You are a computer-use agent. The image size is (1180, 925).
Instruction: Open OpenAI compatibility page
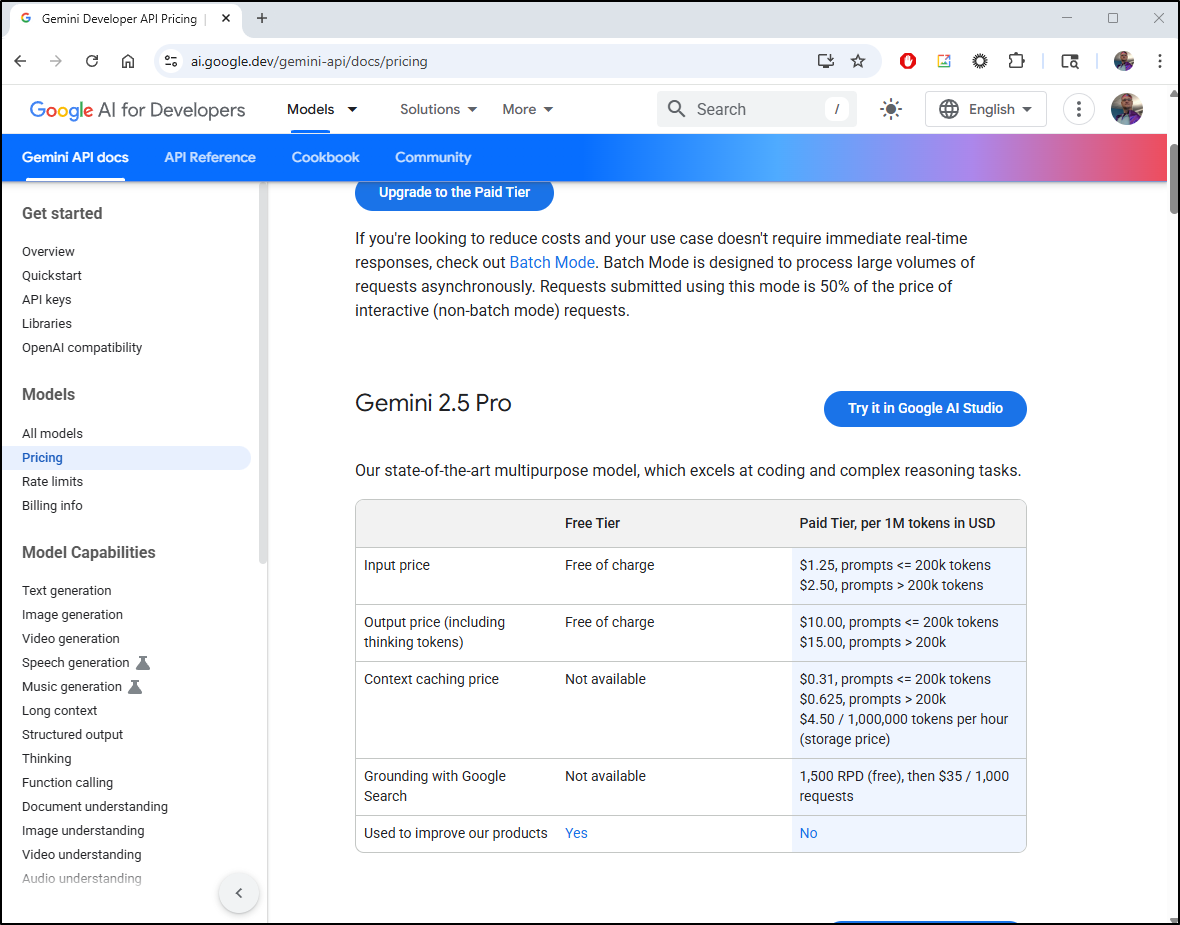(82, 348)
